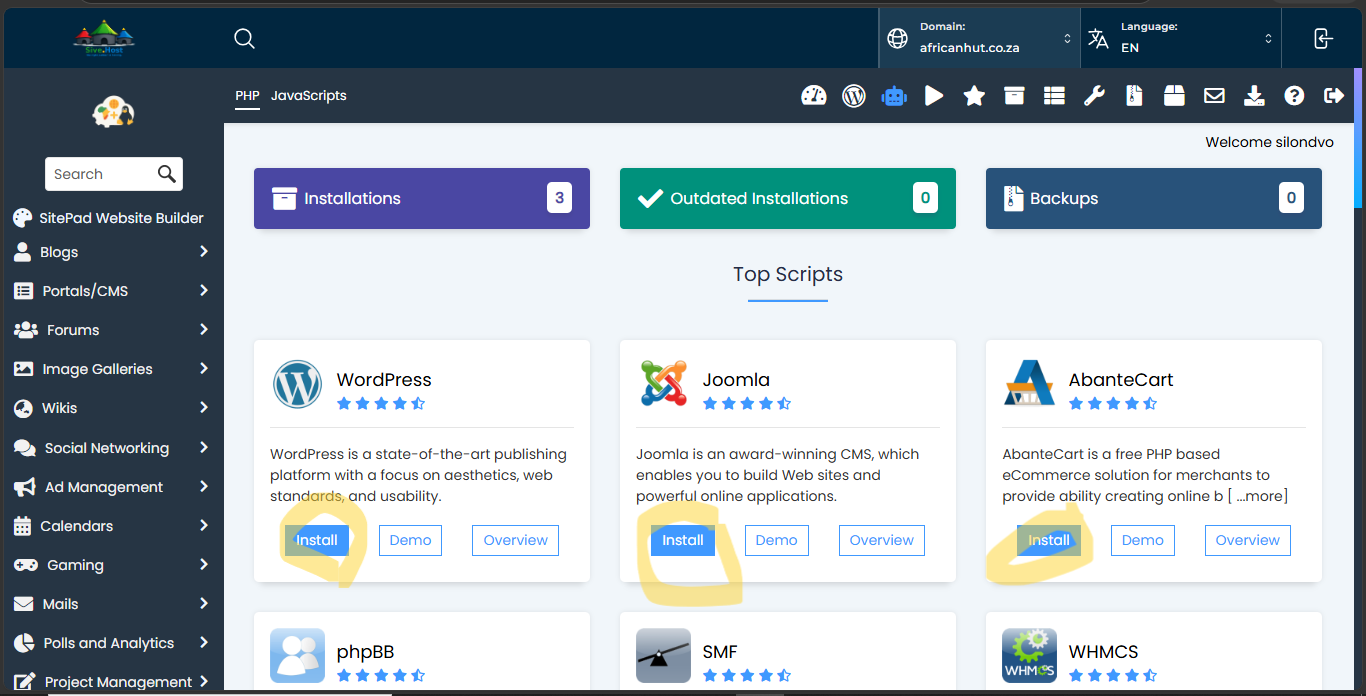Click the exit door icon at top right
The width and height of the screenshot is (1366, 696).
(1323, 39)
